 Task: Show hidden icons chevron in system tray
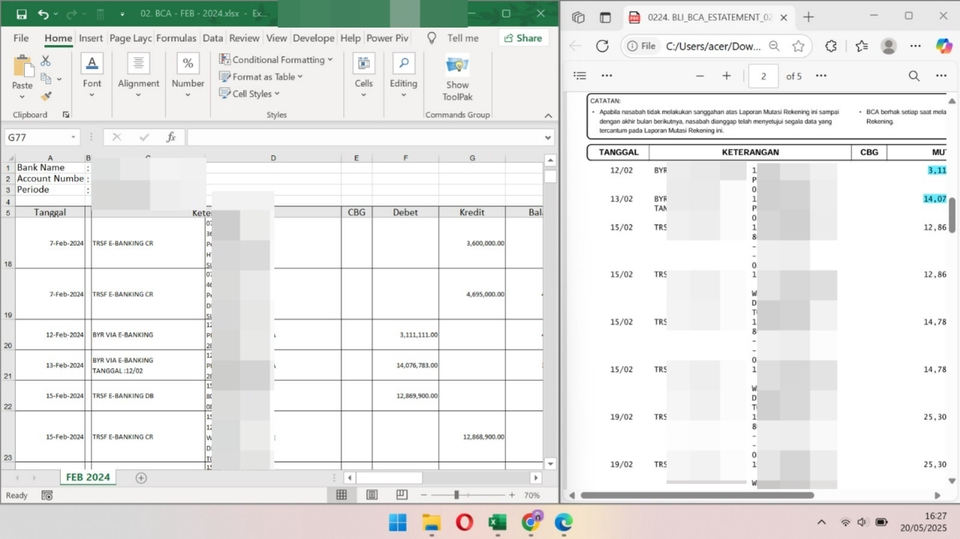[x=822, y=522]
